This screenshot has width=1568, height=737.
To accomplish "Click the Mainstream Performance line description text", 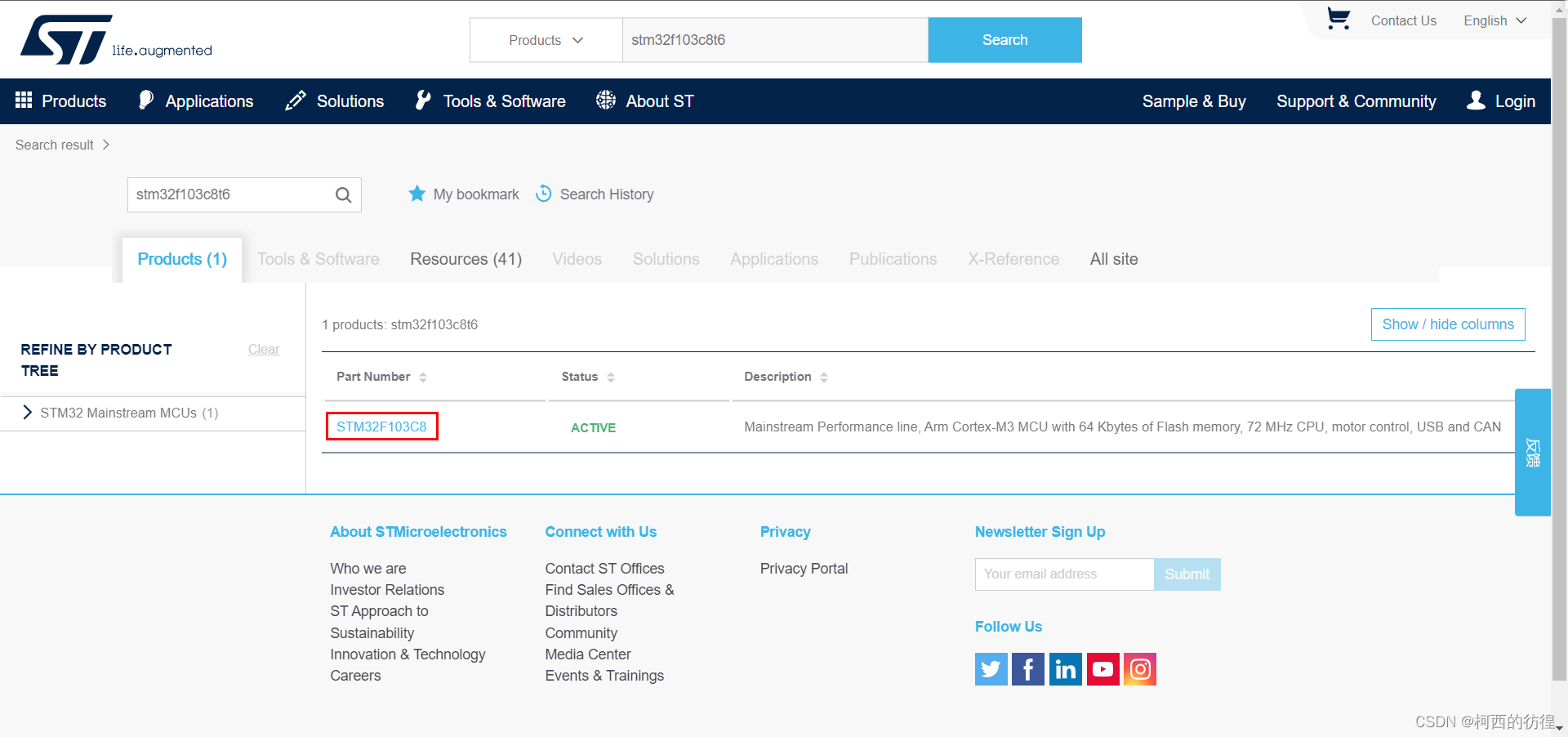I will pos(1122,427).
